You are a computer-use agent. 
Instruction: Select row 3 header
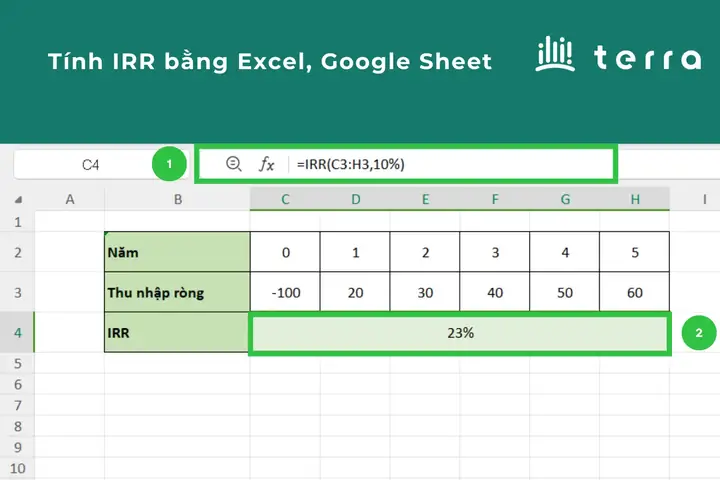coord(17,292)
